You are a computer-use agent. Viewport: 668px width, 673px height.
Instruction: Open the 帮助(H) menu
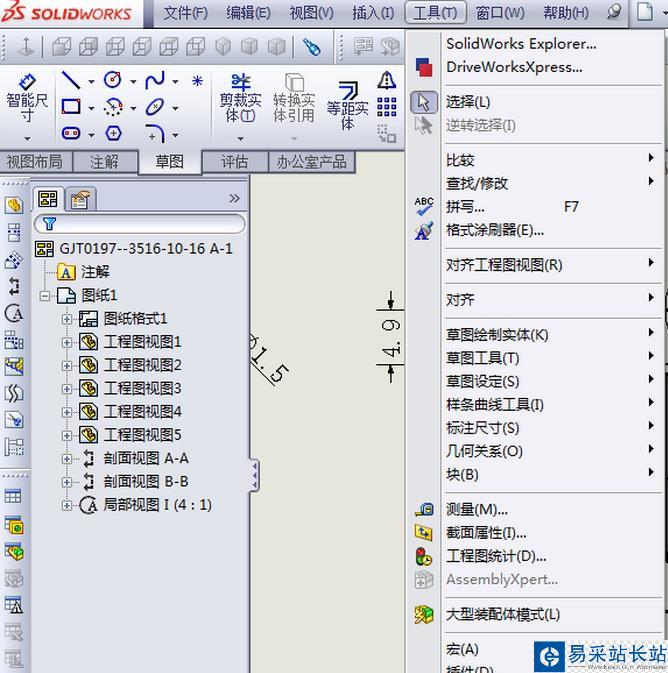coord(566,13)
